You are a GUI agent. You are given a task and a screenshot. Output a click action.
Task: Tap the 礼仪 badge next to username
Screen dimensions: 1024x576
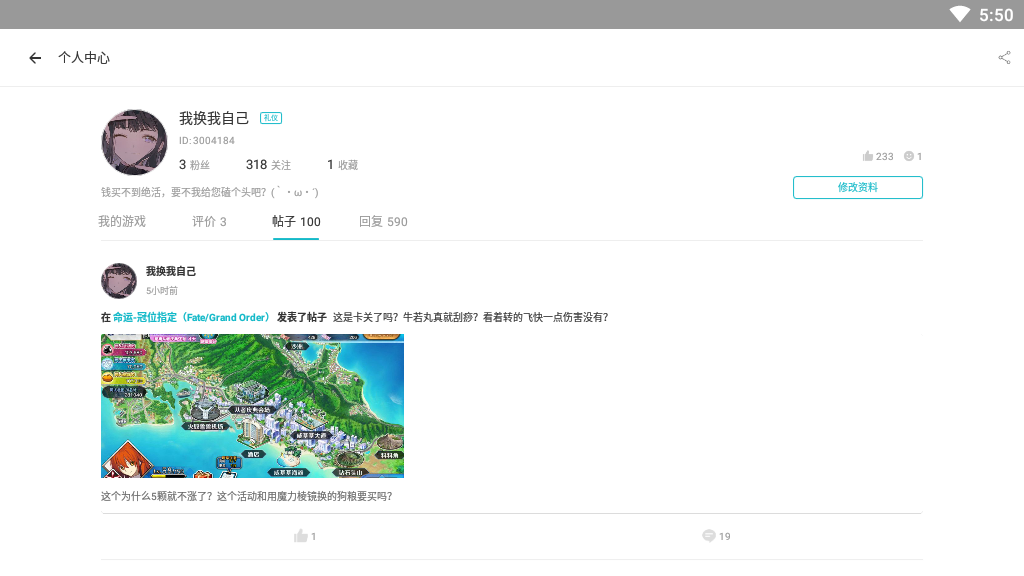click(271, 118)
